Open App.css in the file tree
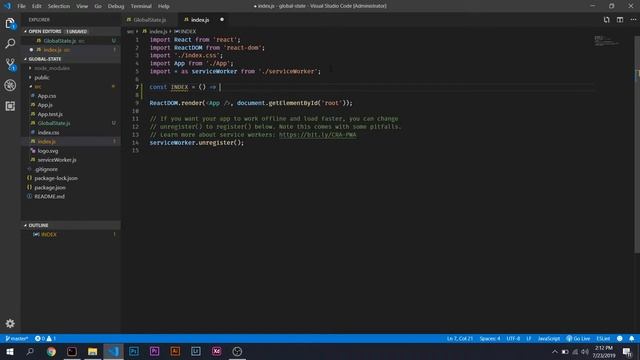Screen dimensions: 640x360 coord(47,96)
